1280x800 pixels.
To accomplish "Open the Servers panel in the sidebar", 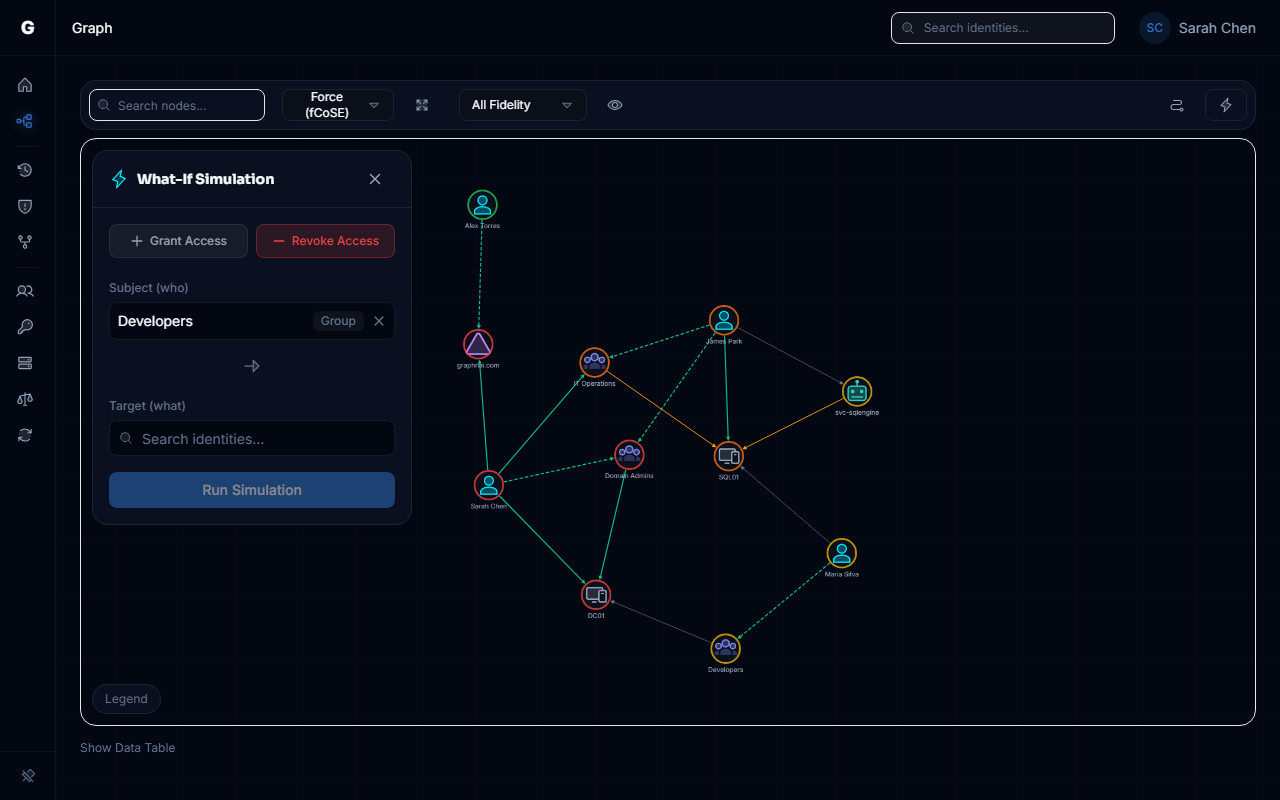I will [25, 363].
